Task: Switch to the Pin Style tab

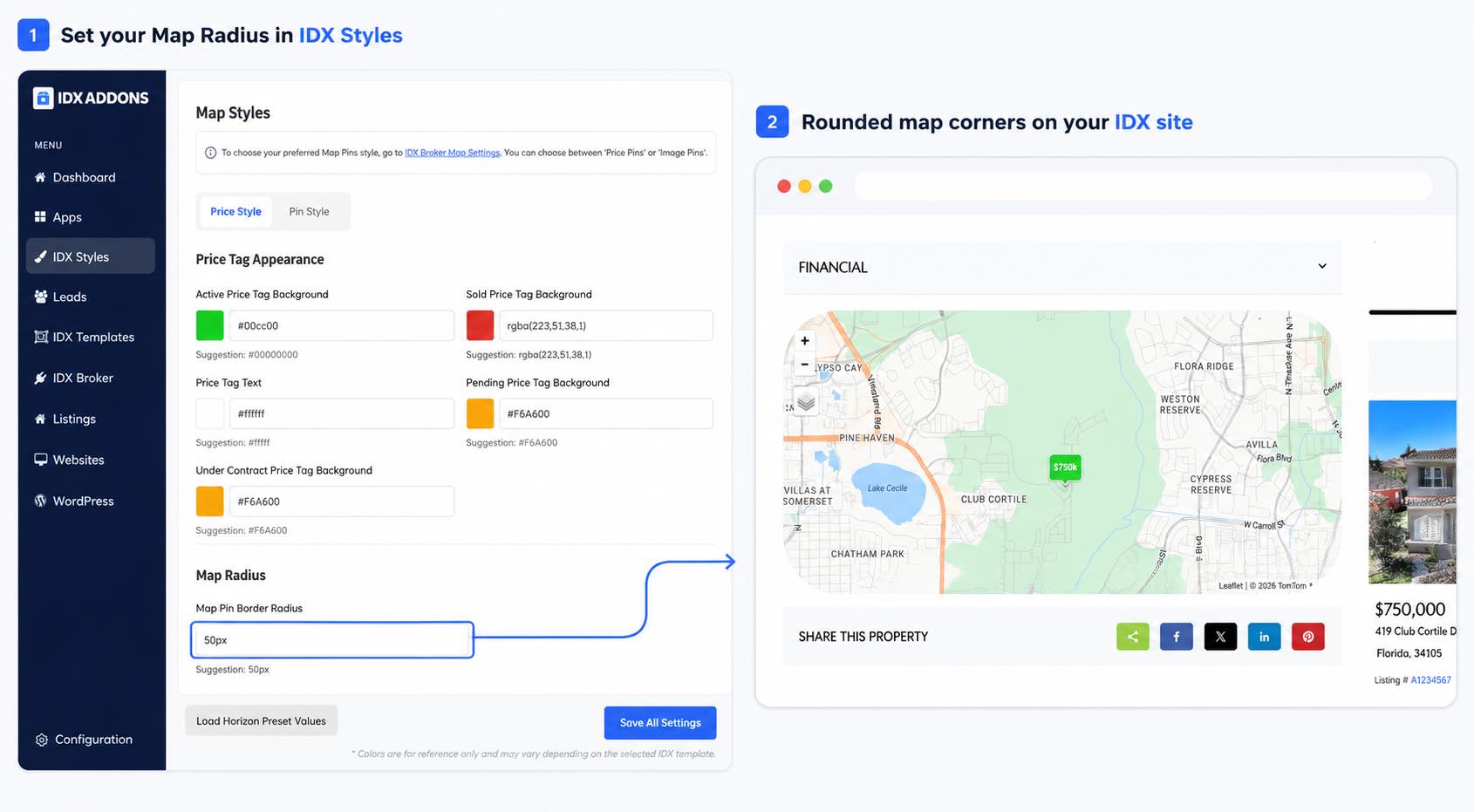Action: (x=310, y=212)
